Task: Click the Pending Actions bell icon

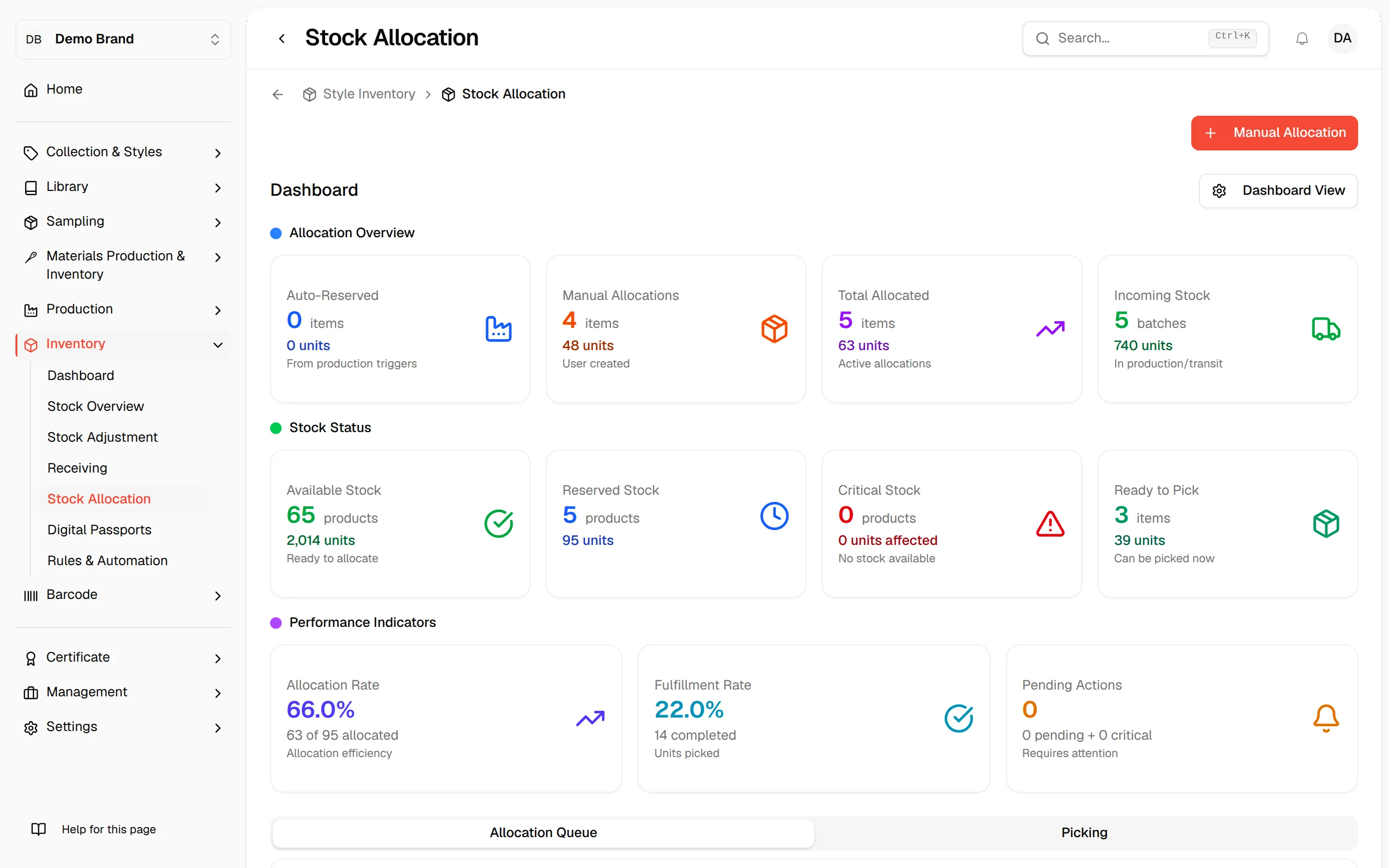Action: point(1326,718)
